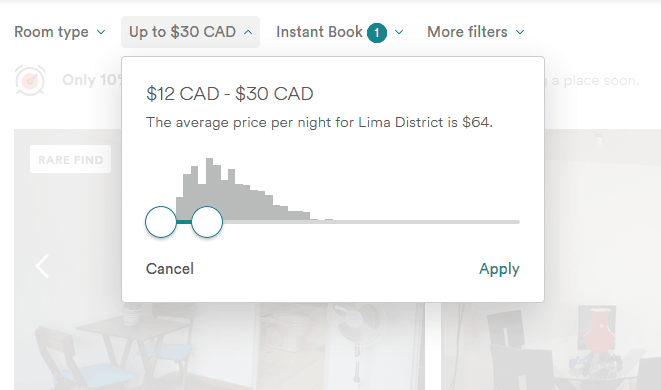Click the chevron beside Instant Book
This screenshot has height=390, width=661.
pyautogui.click(x=399, y=32)
